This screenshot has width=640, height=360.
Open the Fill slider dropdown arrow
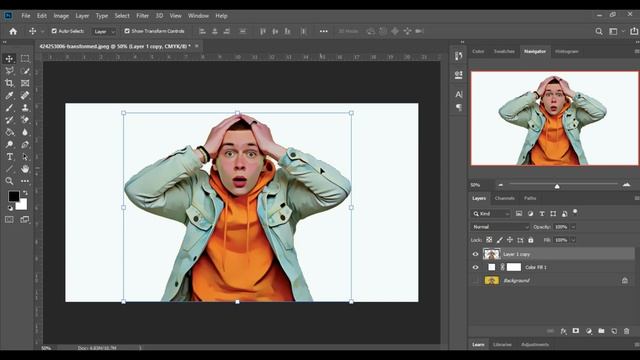click(573, 240)
